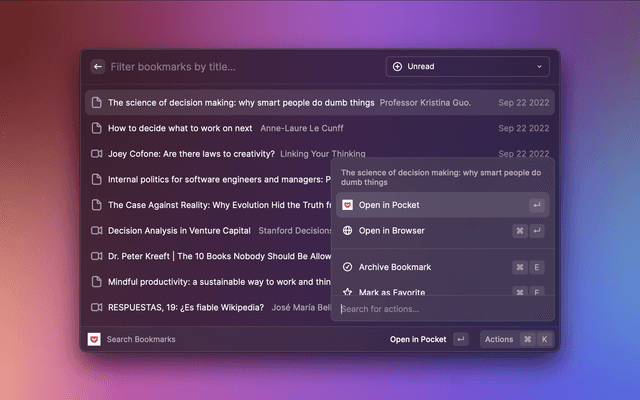Viewport: 640px width, 400px height.
Task: Click the Pocket icon beside Search Bookmarks
Action: point(94,339)
